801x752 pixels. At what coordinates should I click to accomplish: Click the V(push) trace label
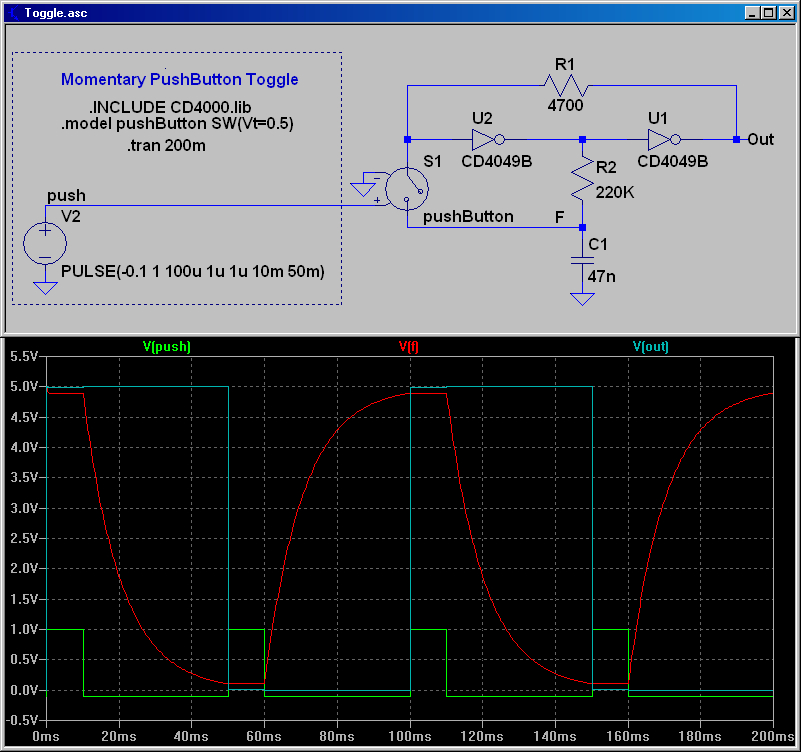point(167,346)
